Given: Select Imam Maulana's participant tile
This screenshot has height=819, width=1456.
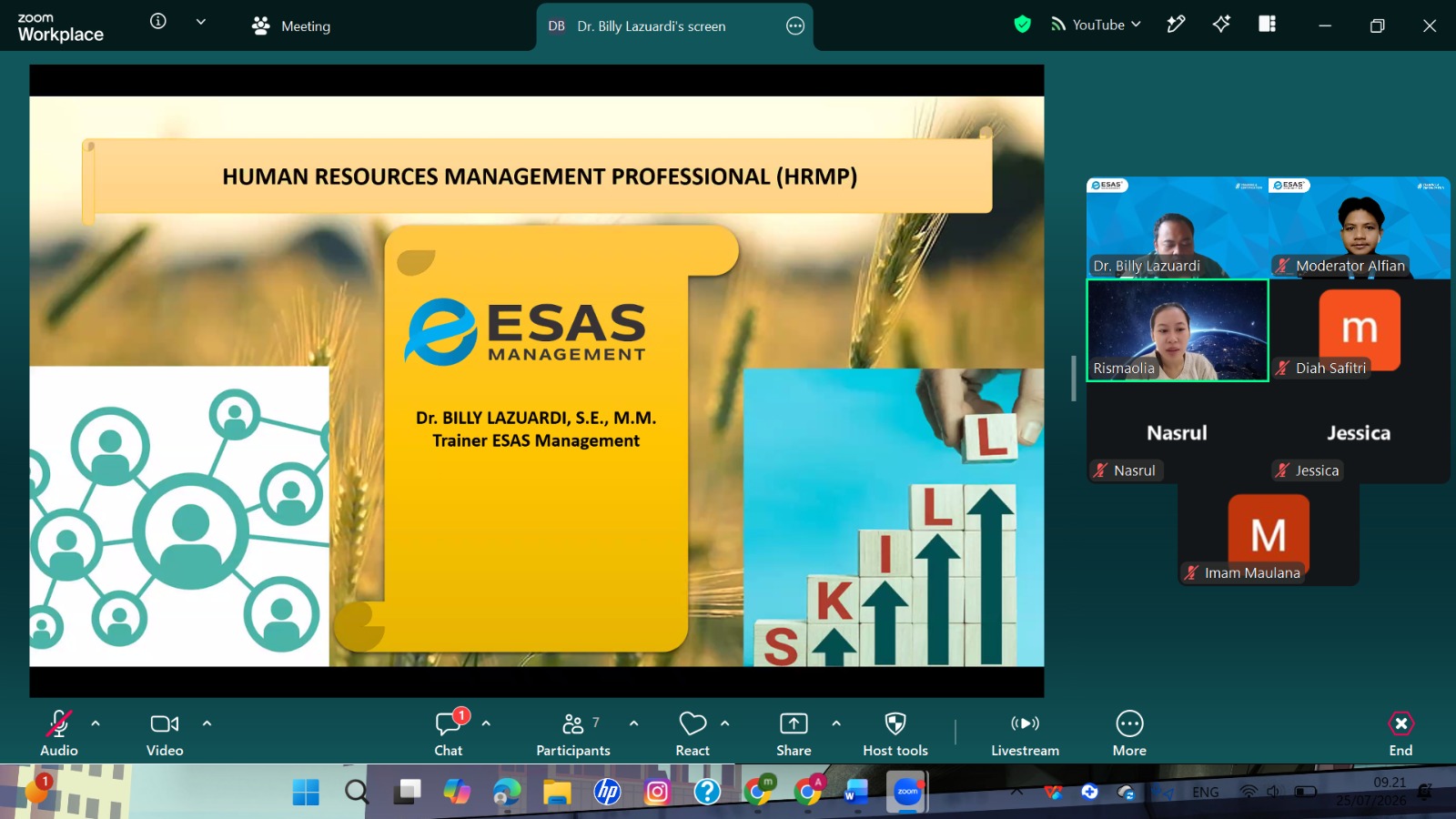Looking at the screenshot, I should pos(1269,535).
